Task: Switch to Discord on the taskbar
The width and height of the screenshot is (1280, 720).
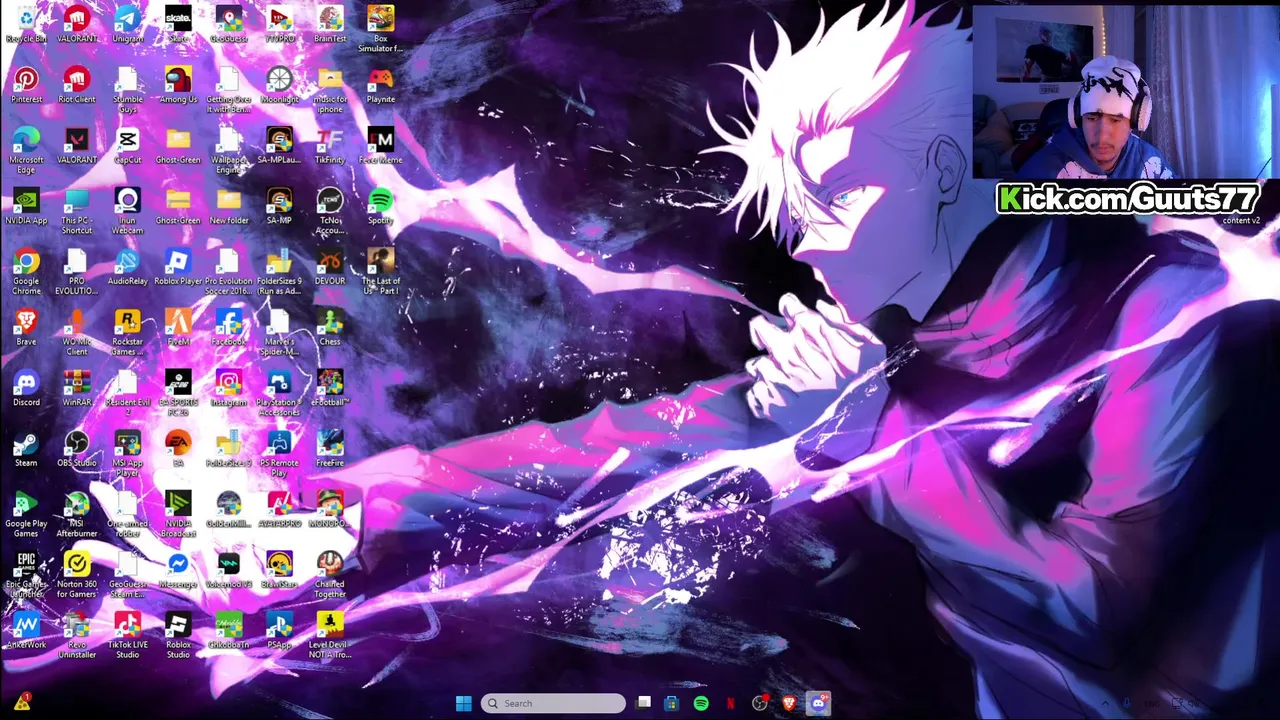Action: tap(819, 703)
